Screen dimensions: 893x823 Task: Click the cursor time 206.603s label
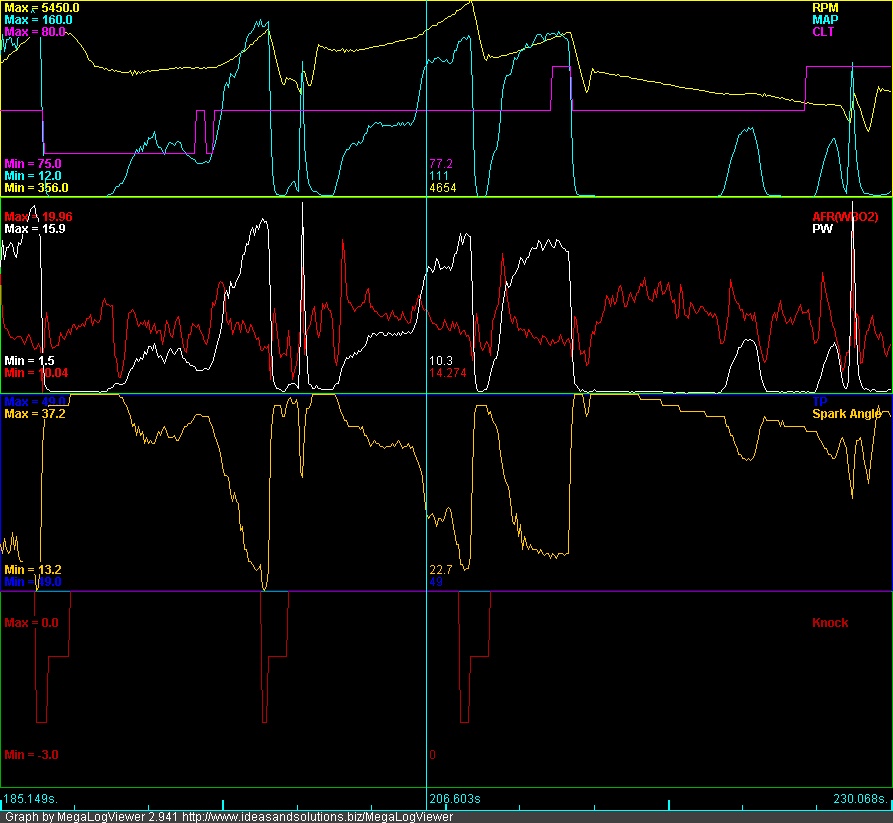point(454,799)
